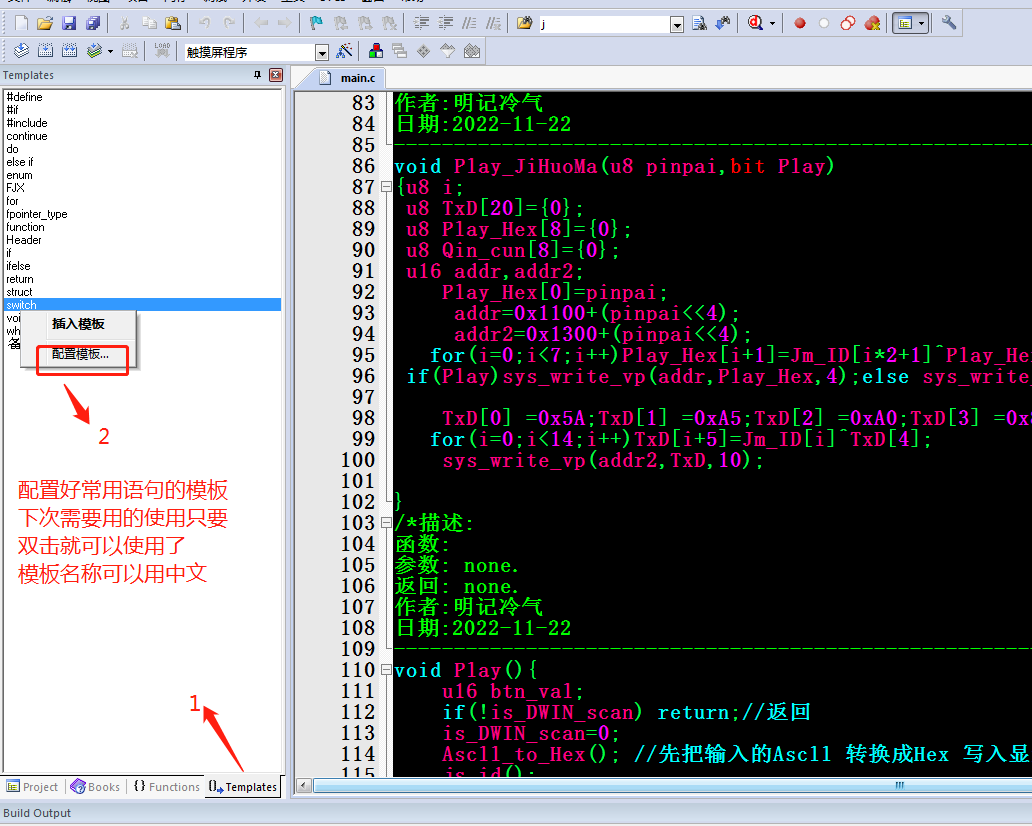Select the #include template
Screen dimensions: 1032x826
coord(27,123)
